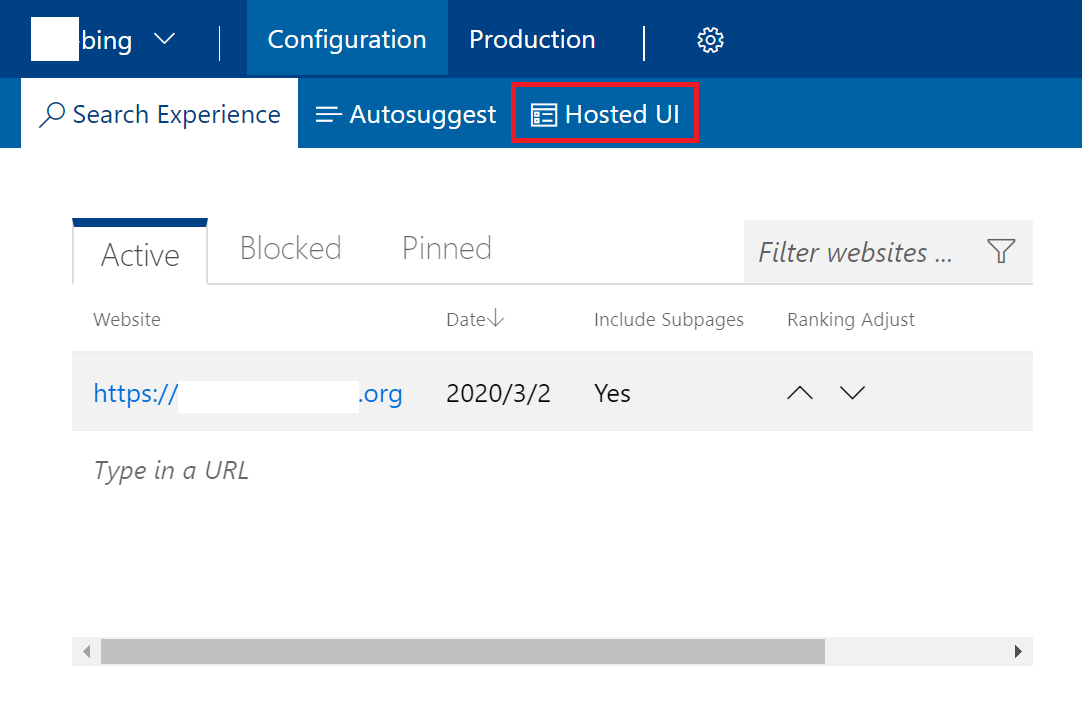The image size is (1082, 702).
Task: Move the website down in ranking
Action: (x=852, y=392)
